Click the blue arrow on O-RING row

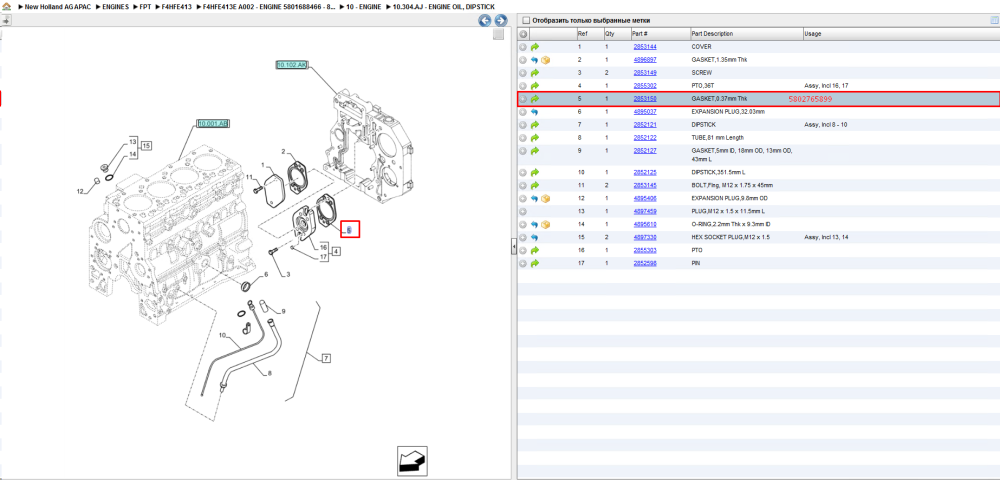tap(535, 224)
